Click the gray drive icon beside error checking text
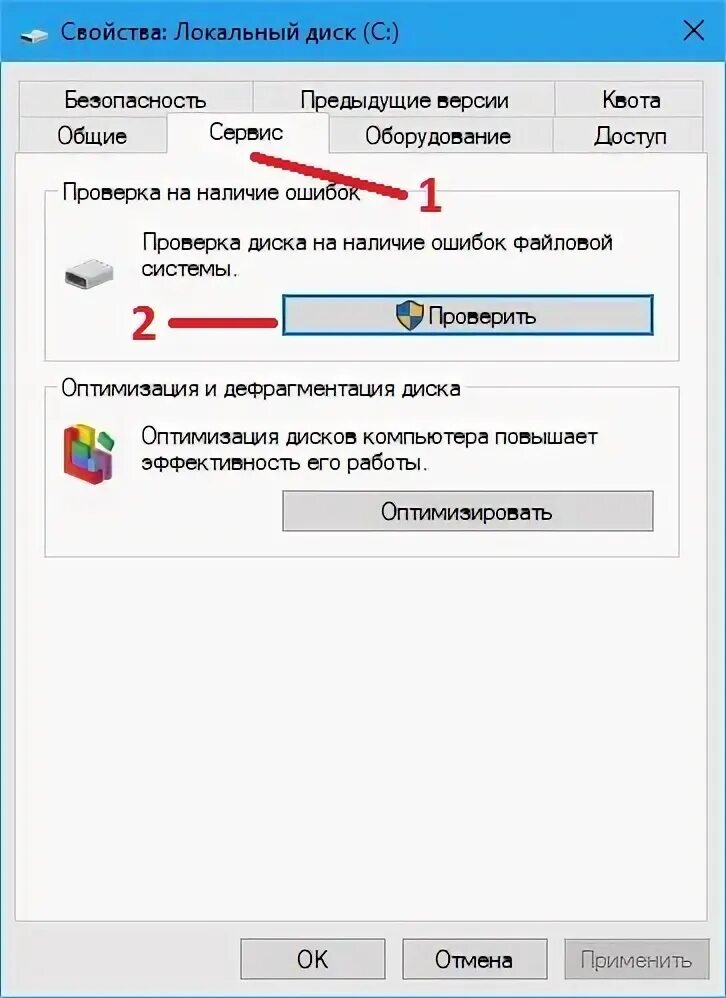Viewport: 726px width, 998px height. [x=89, y=272]
